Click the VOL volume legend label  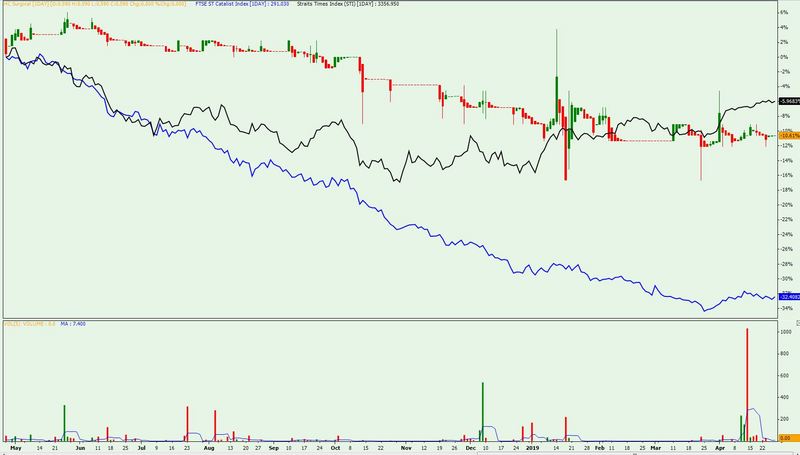(x=29, y=323)
